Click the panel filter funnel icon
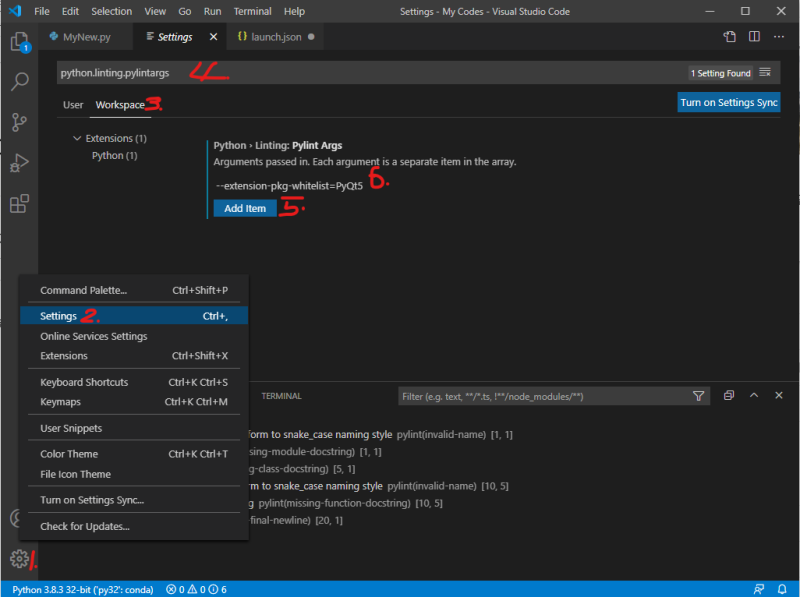Screen dimensions: 800x597 (698, 396)
